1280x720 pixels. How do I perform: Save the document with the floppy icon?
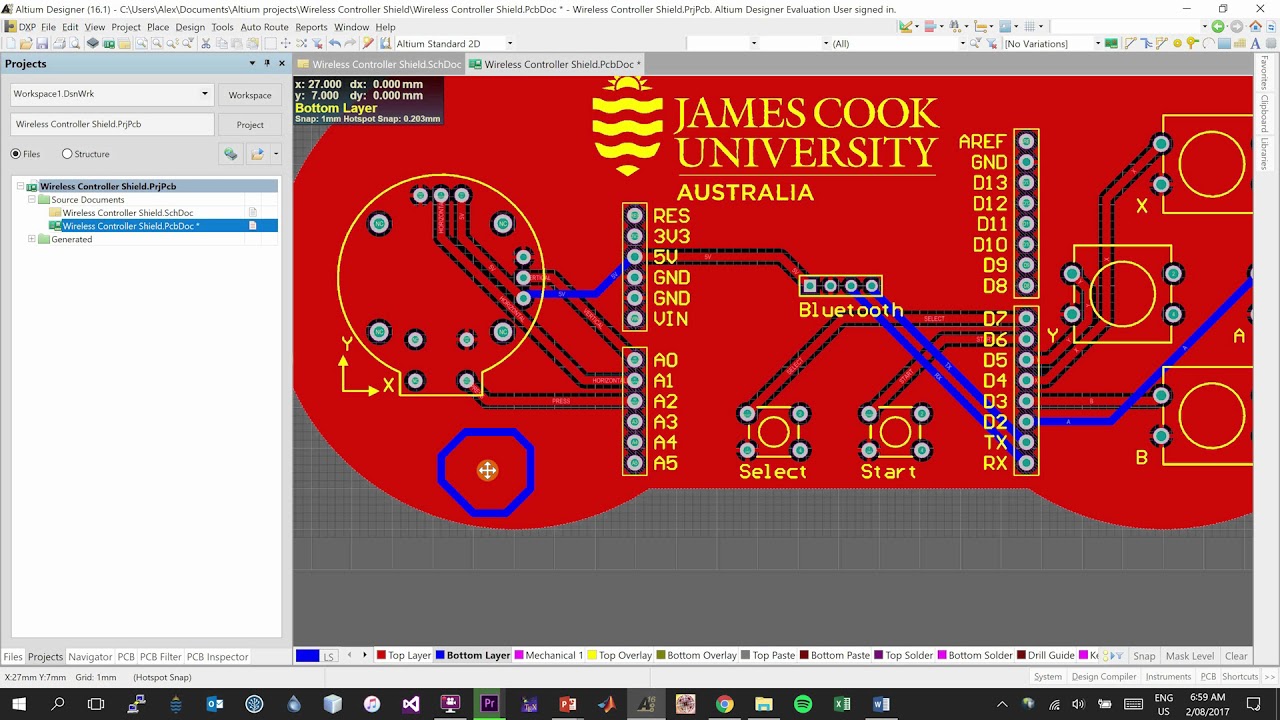pos(42,43)
